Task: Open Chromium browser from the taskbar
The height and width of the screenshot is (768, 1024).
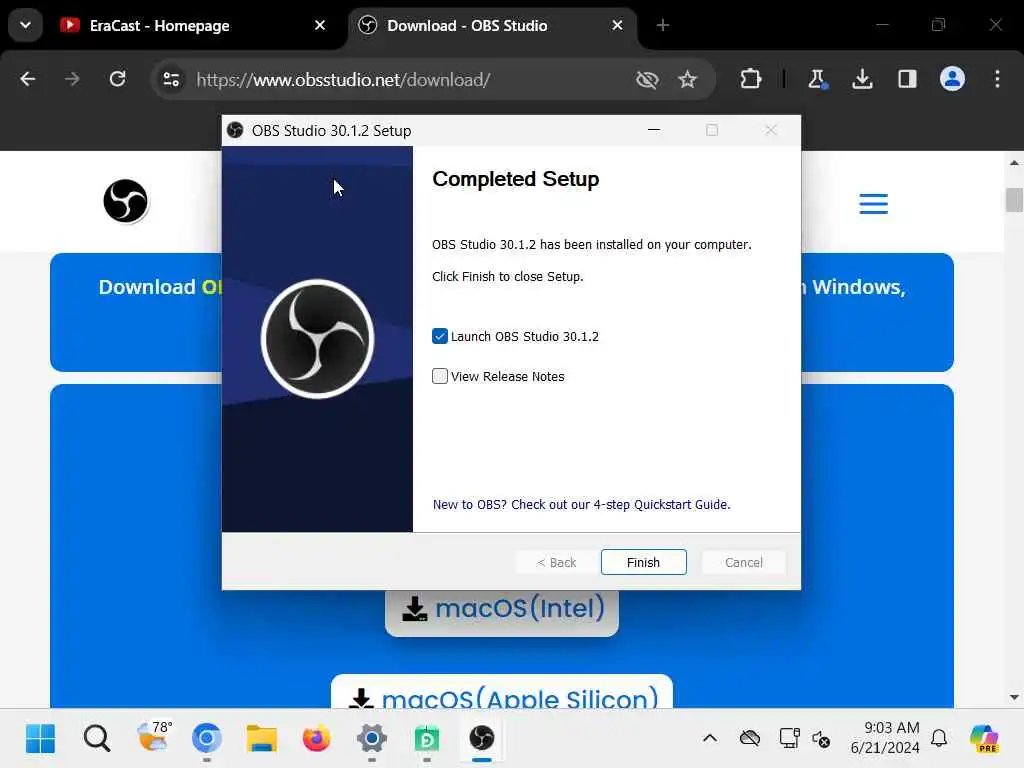Action: (x=207, y=739)
